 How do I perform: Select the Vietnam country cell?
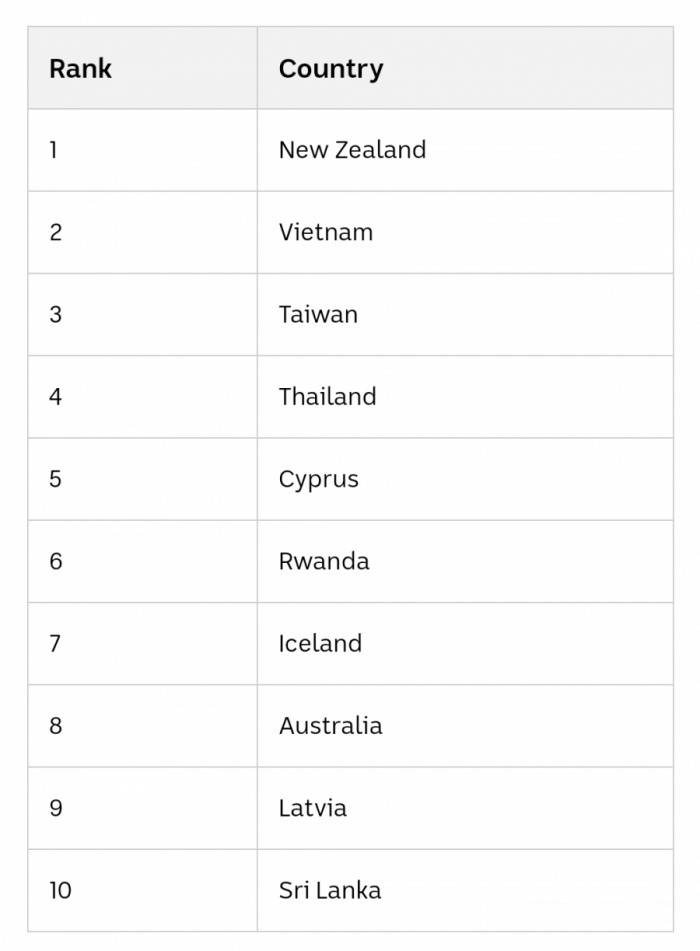coord(326,232)
